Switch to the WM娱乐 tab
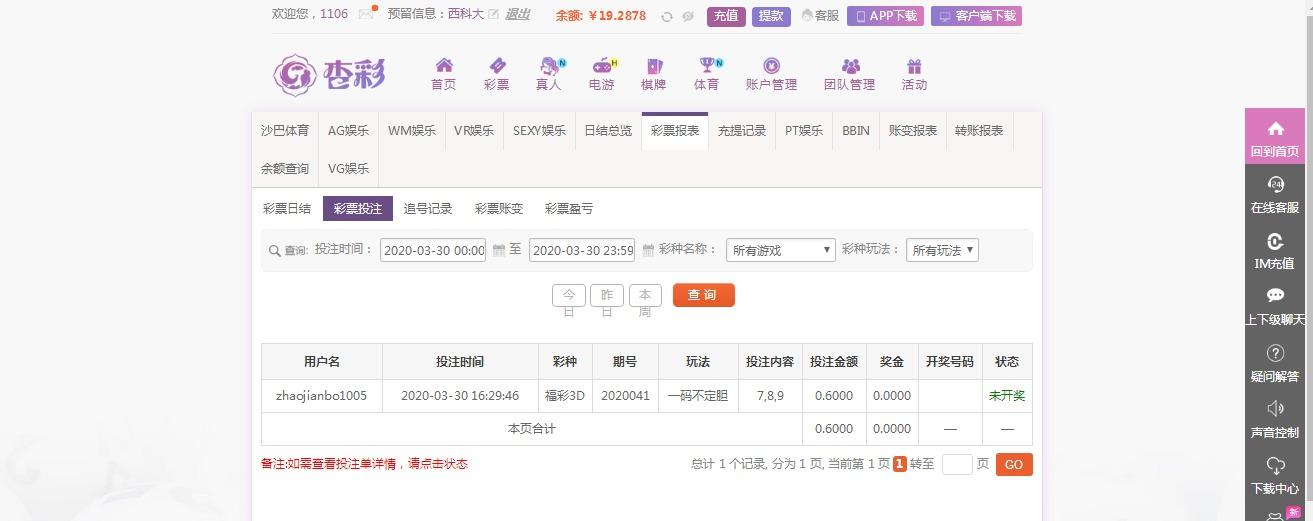Viewport: 1313px width, 521px height. coord(412,131)
